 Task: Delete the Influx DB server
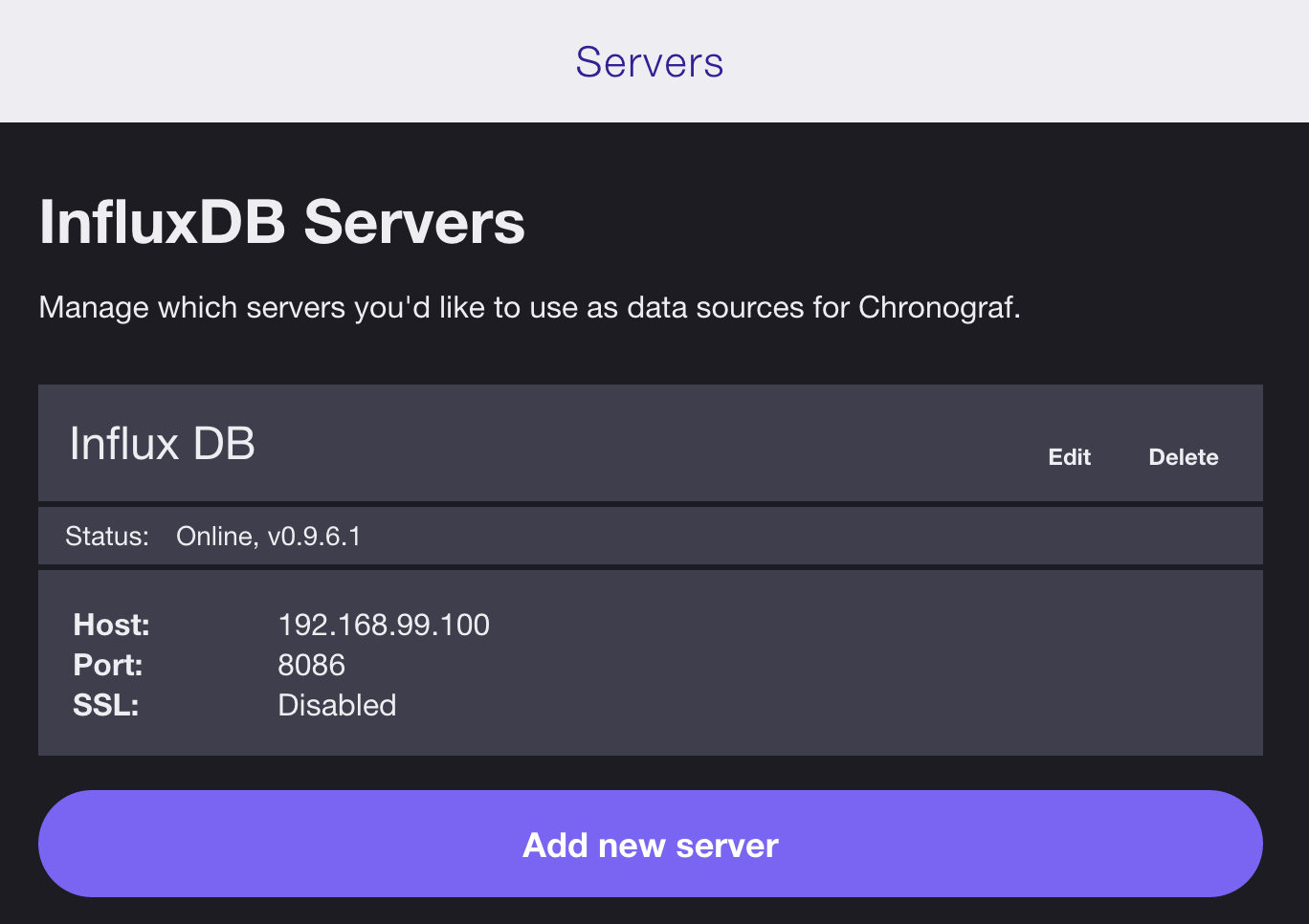1183,457
